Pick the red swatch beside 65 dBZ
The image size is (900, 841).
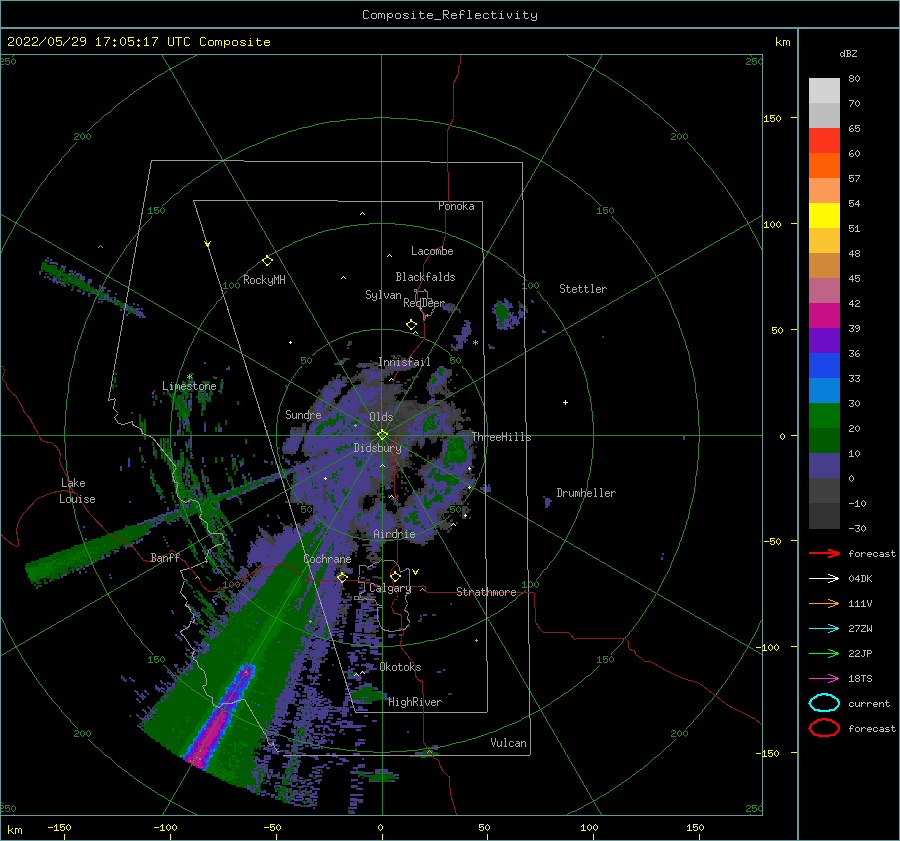coord(824,141)
